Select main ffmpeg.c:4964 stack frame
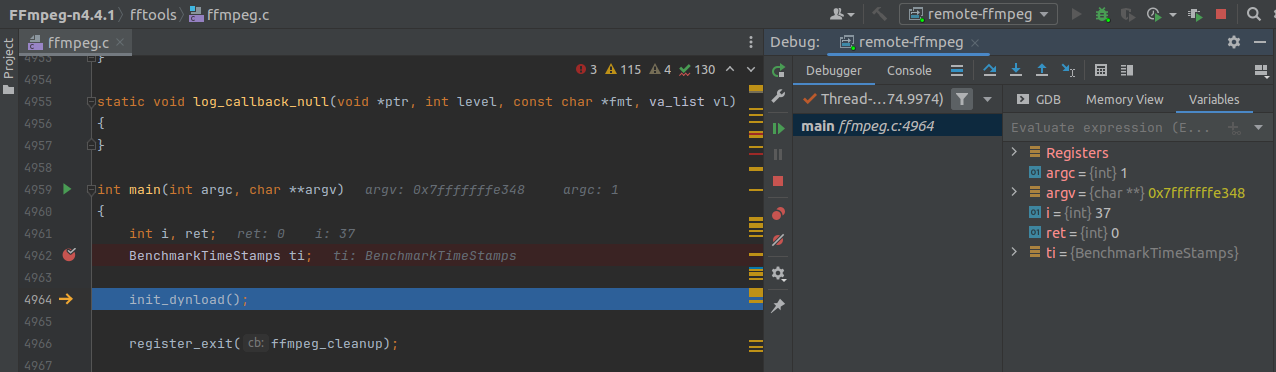Viewport: 1276px width, 372px height. (x=897, y=126)
